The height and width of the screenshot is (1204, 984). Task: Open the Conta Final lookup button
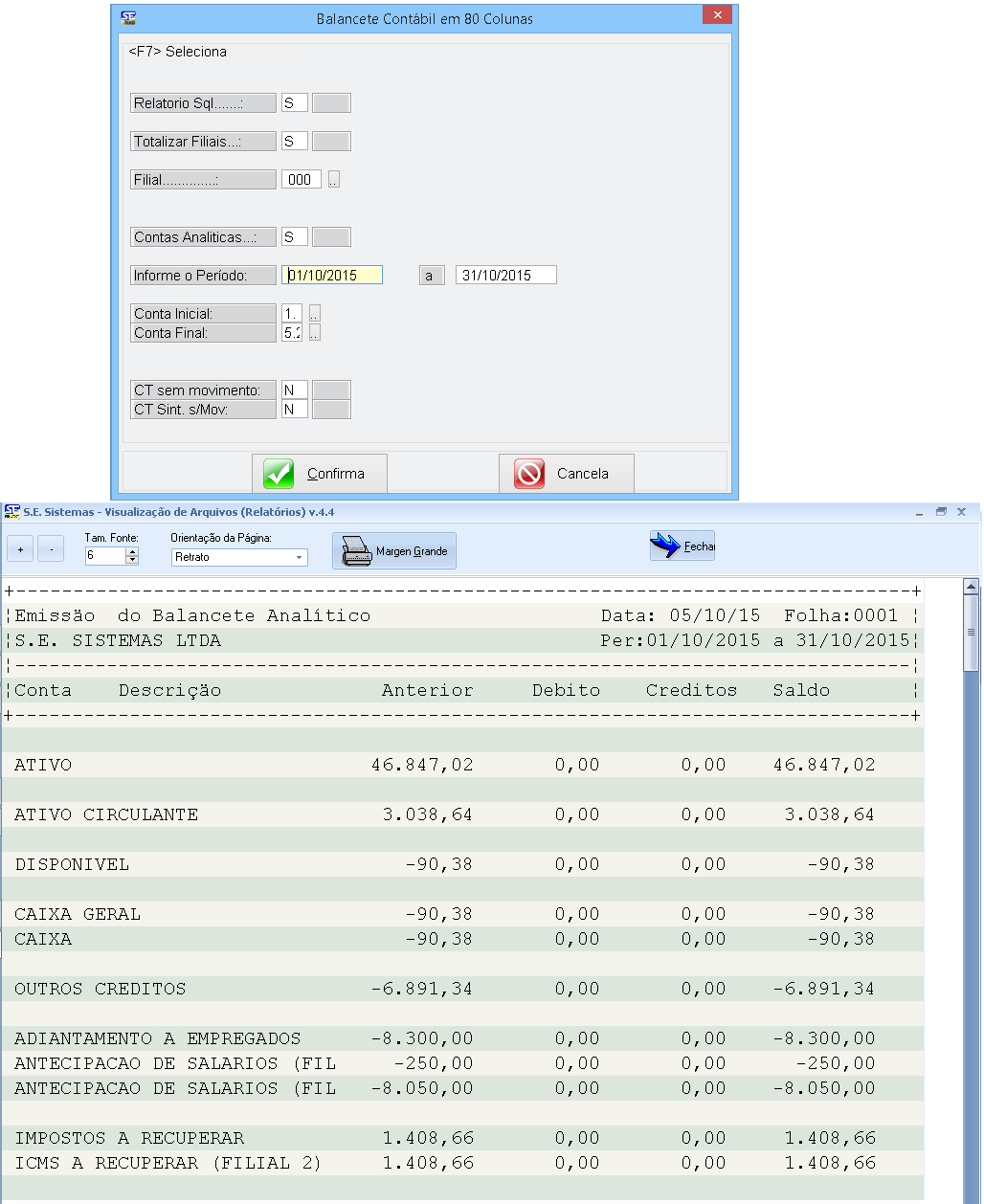(x=314, y=333)
